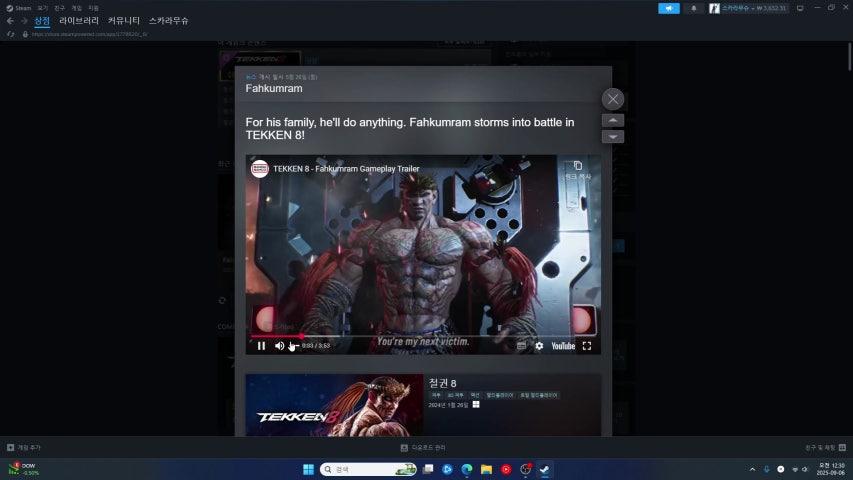Screen dimensions: 853x480
Task: Open 친구 및 채팅 friends chat
Action: [x=825, y=447]
